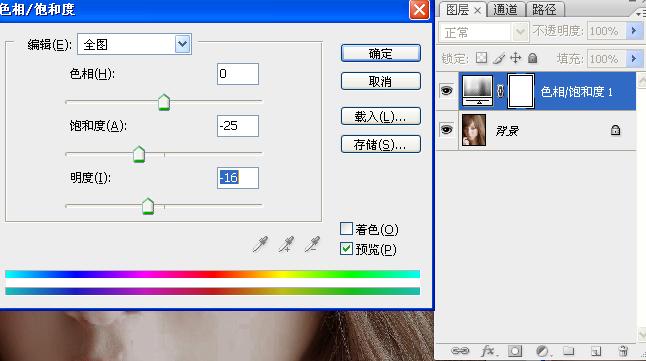Click the 色相/饱和度 1 layer name
Image resolution: width=646 pixels, height=361 pixels.
[x=576, y=91]
